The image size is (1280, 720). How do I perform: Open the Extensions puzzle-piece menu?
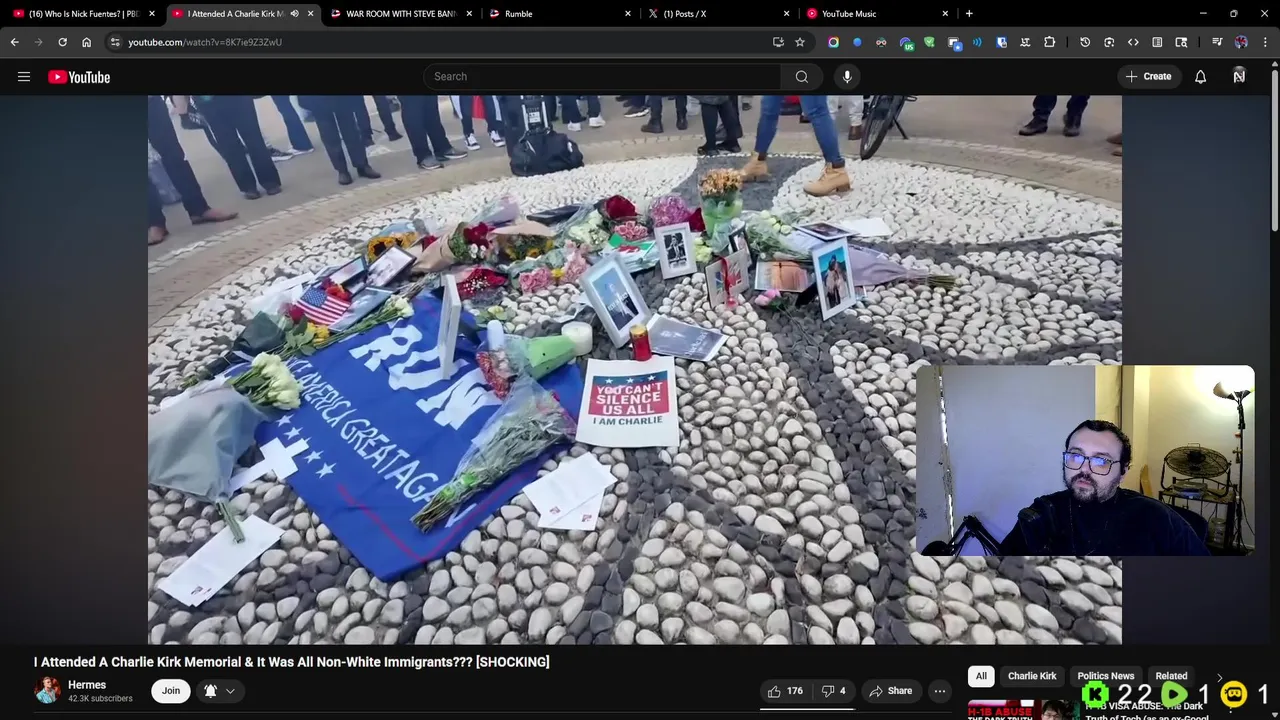(1049, 42)
